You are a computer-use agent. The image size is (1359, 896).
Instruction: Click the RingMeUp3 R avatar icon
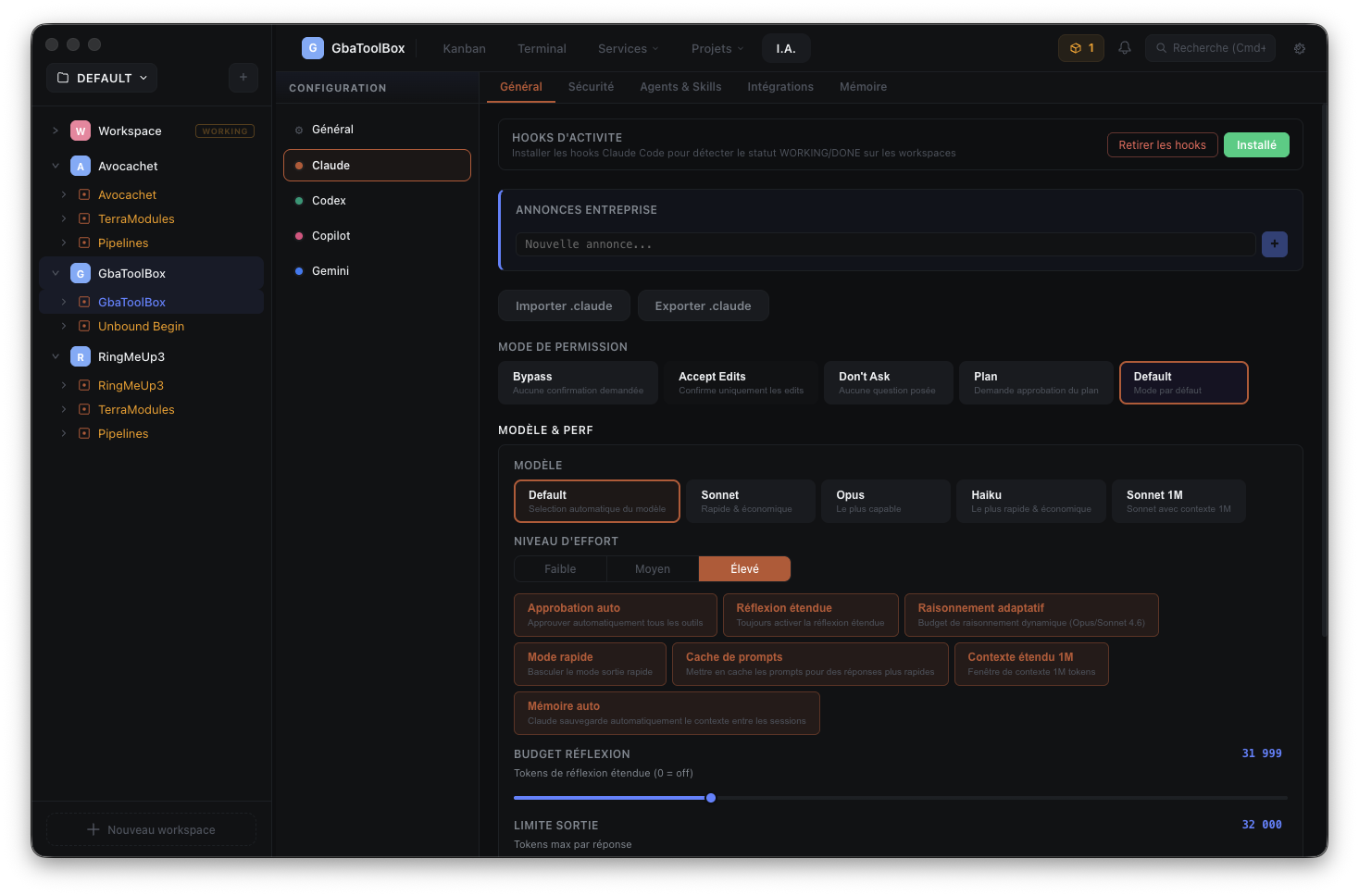pyautogui.click(x=81, y=357)
